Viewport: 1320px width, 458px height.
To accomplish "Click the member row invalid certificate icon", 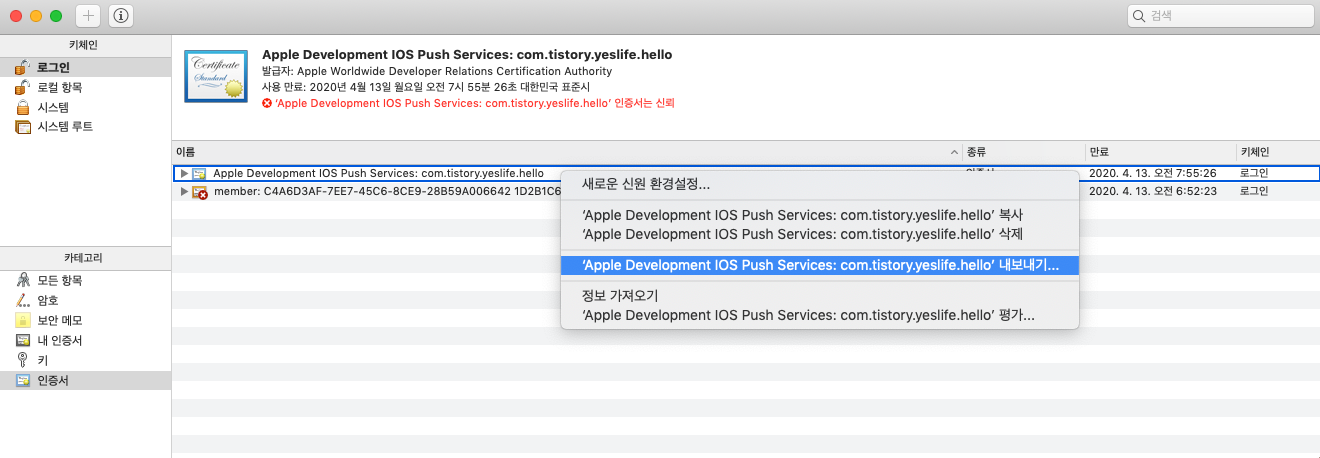I will tap(200, 191).
